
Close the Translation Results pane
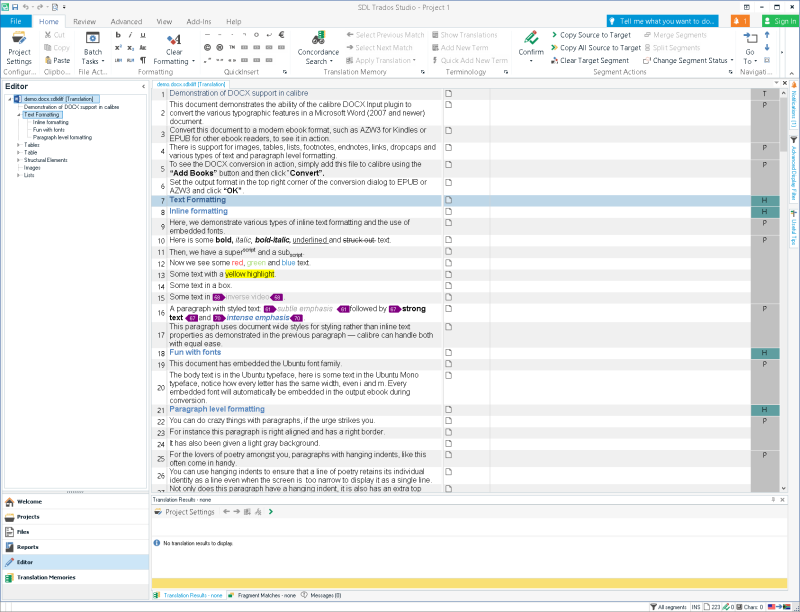[x=783, y=500]
